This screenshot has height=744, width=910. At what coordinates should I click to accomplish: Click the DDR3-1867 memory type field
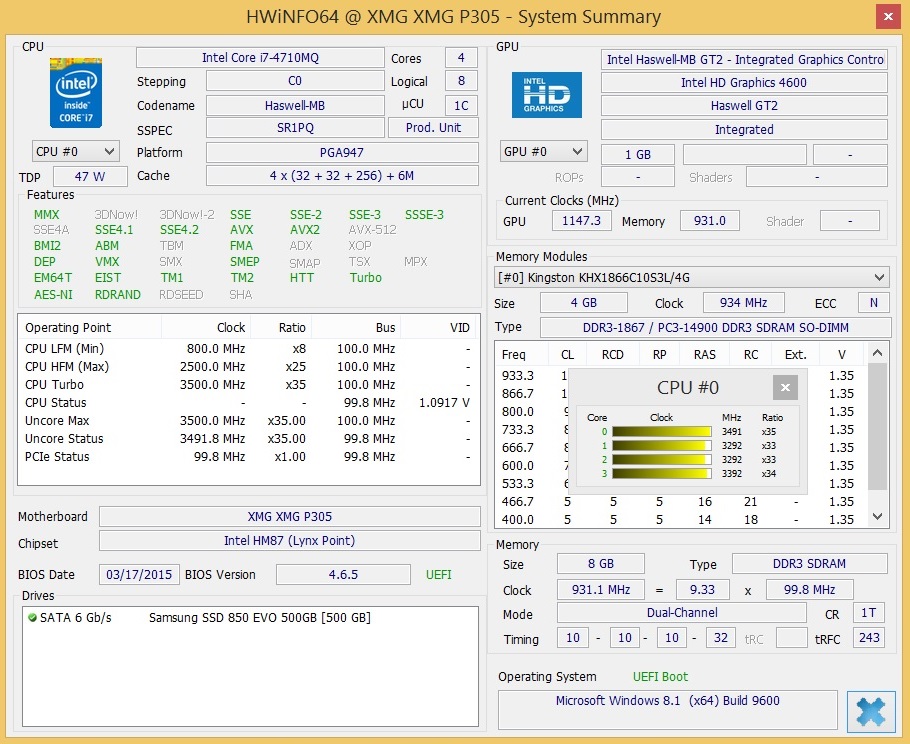[x=716, y=327]
